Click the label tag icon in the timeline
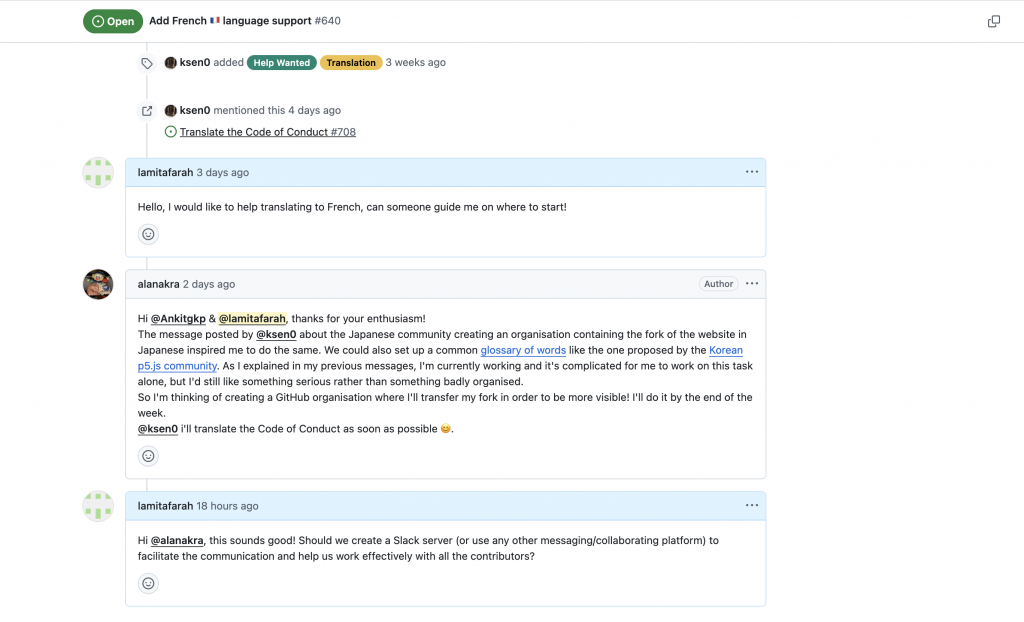Image resolution: width=1024 pixels, height=622 pixels. [147, 63]
